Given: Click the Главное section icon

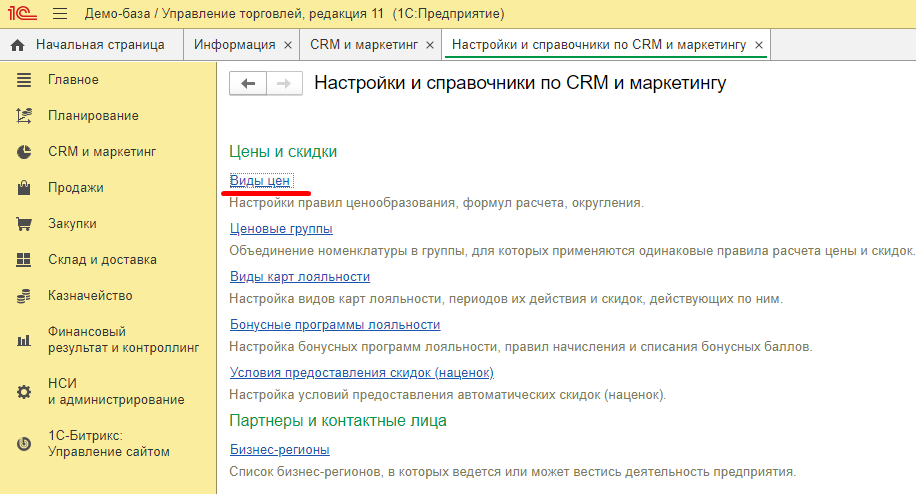Looking at the screenshot, I should point(24,80).
